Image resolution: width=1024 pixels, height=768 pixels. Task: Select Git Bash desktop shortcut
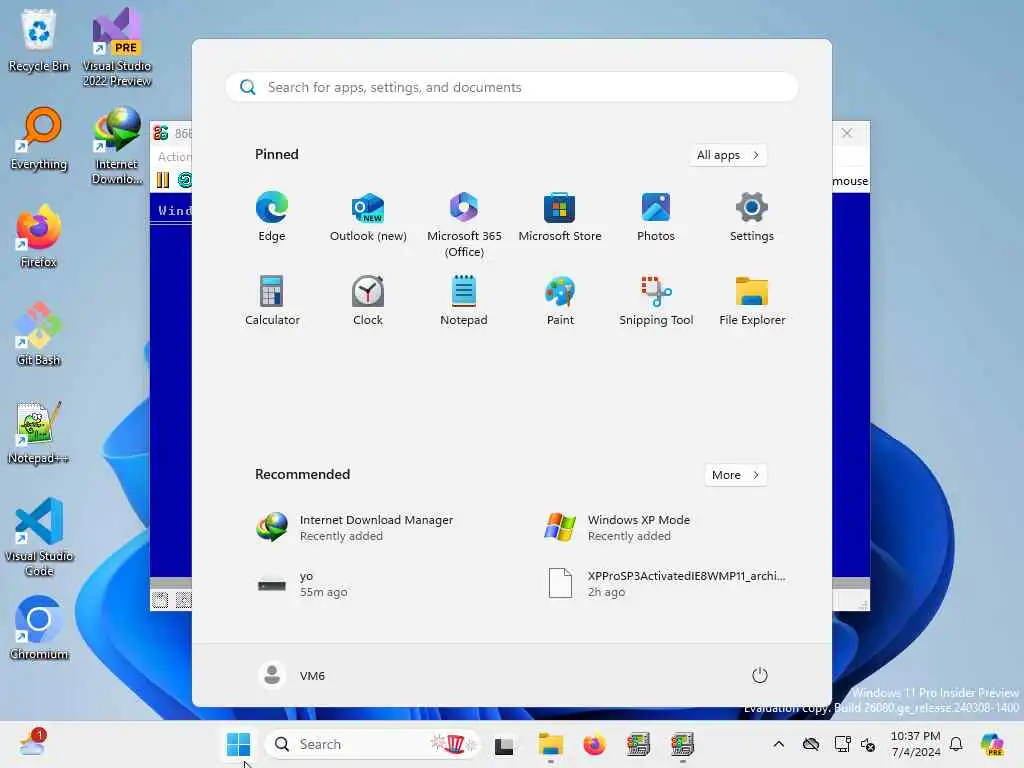[39, 334]
